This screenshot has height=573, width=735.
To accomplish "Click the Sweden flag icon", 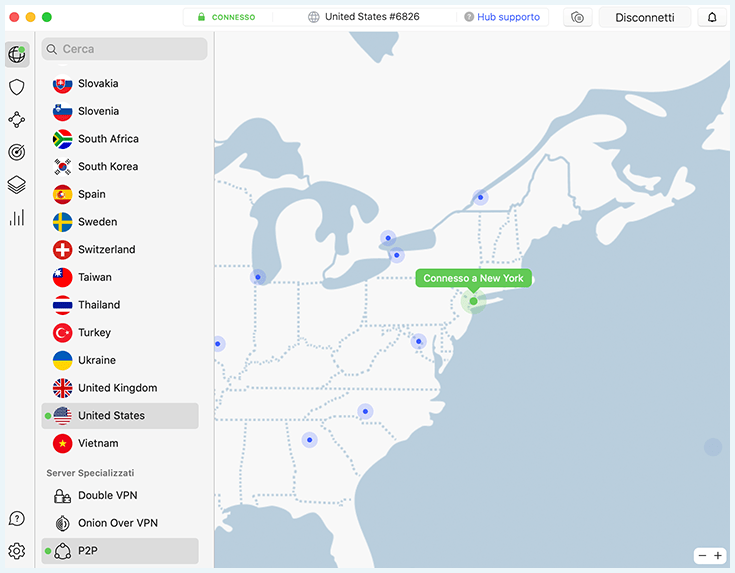I will point(62,222).
